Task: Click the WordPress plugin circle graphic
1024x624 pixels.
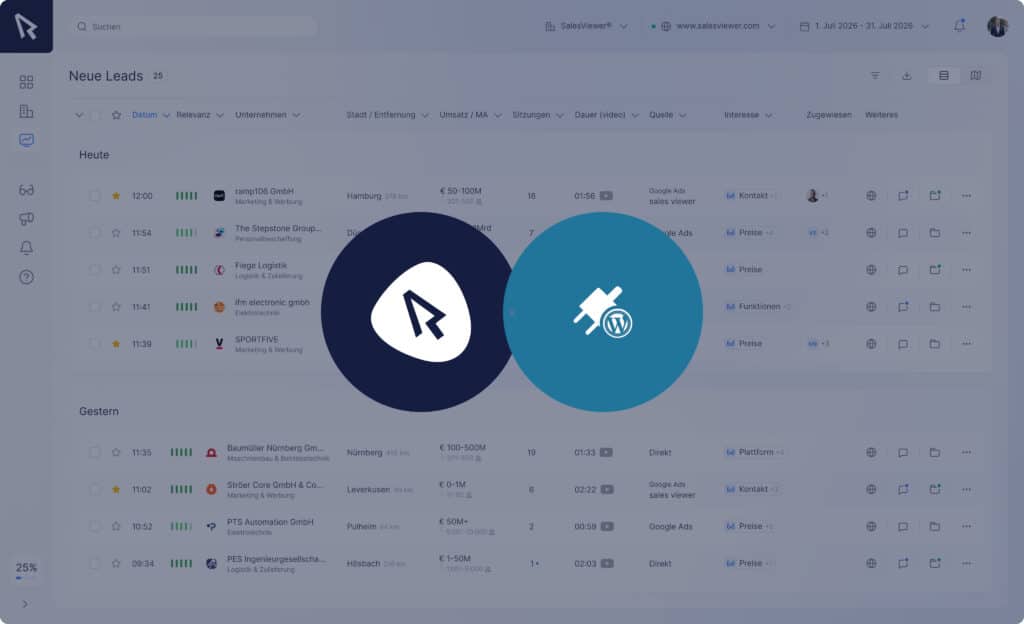Action: [603, 312]
